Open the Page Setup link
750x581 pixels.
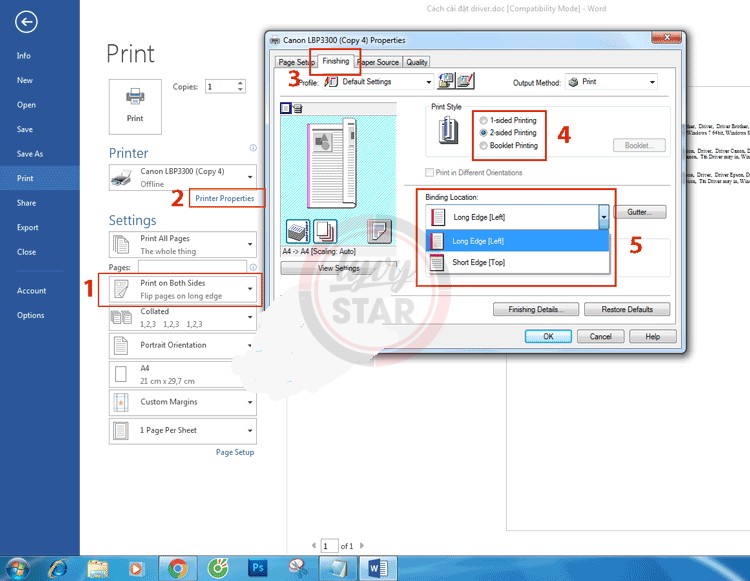click(234, 452)
